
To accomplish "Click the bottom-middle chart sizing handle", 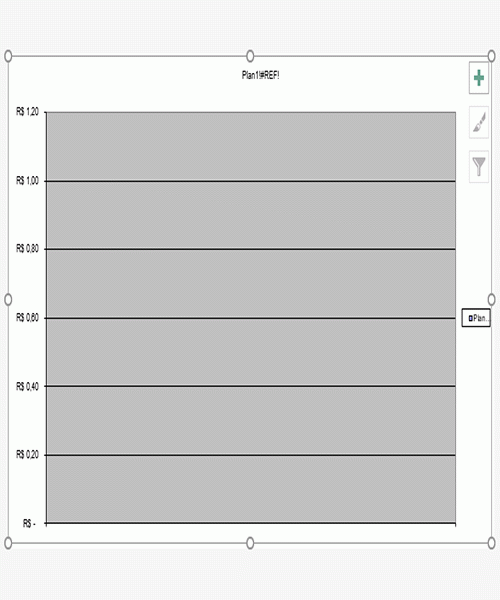I will (250, 543).
